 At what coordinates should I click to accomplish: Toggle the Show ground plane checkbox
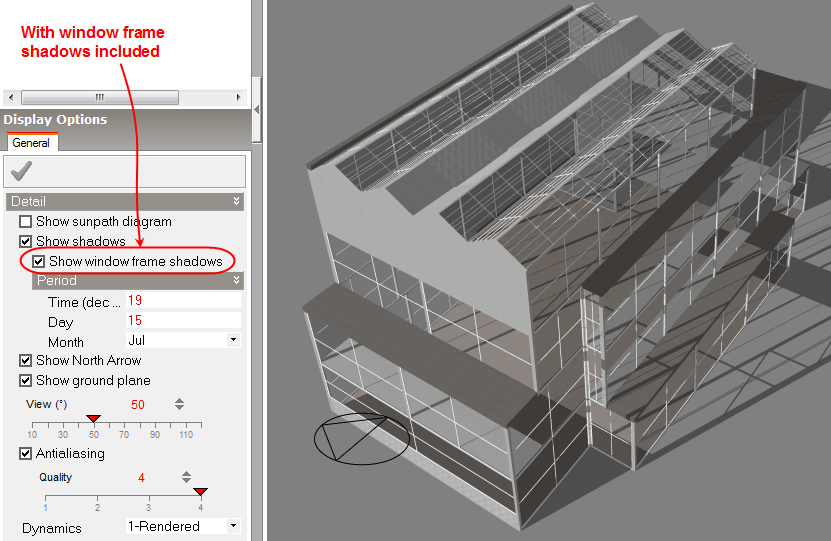(26, 380)
